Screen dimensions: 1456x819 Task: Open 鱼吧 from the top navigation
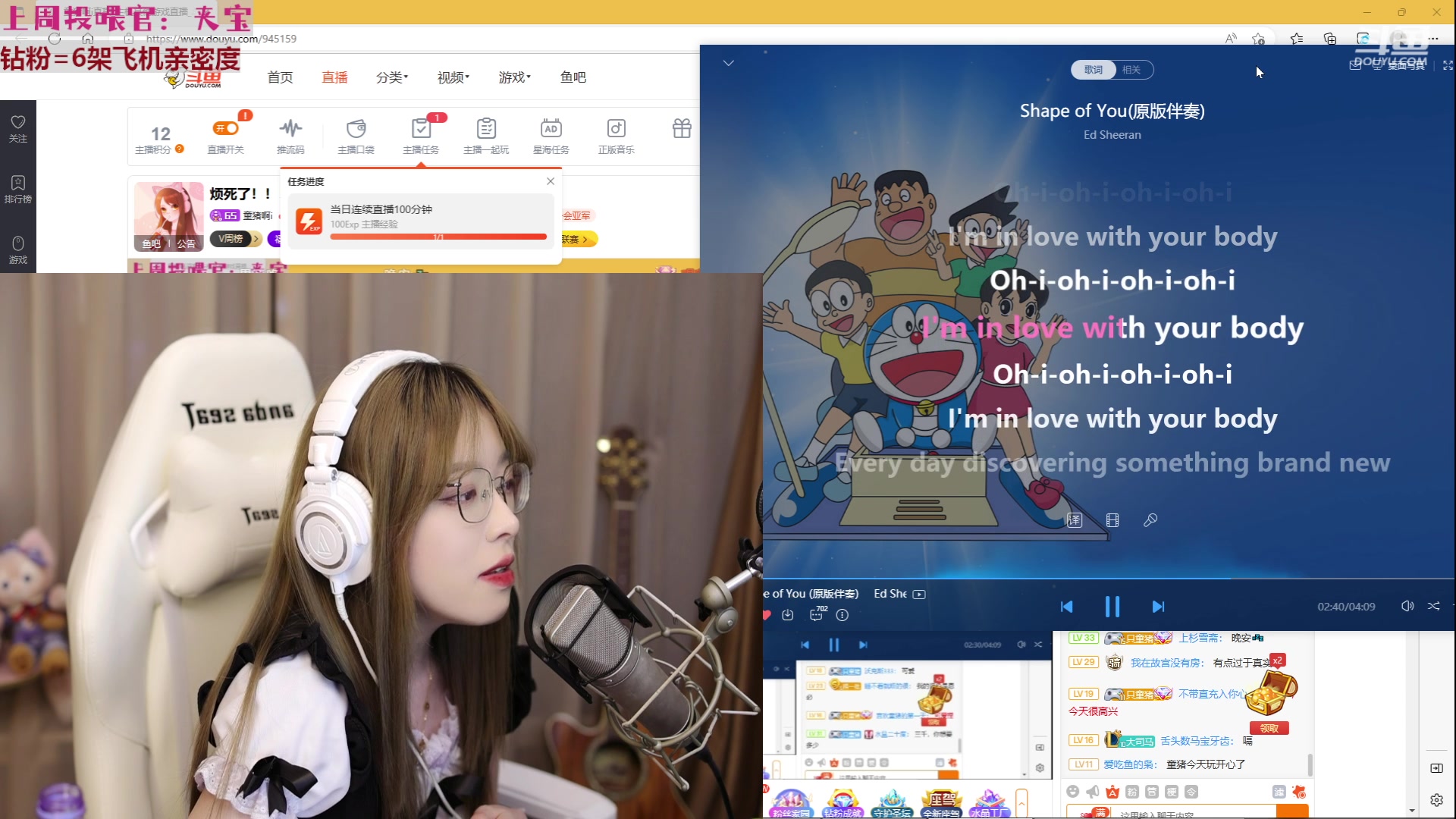[x=573, y=77]
